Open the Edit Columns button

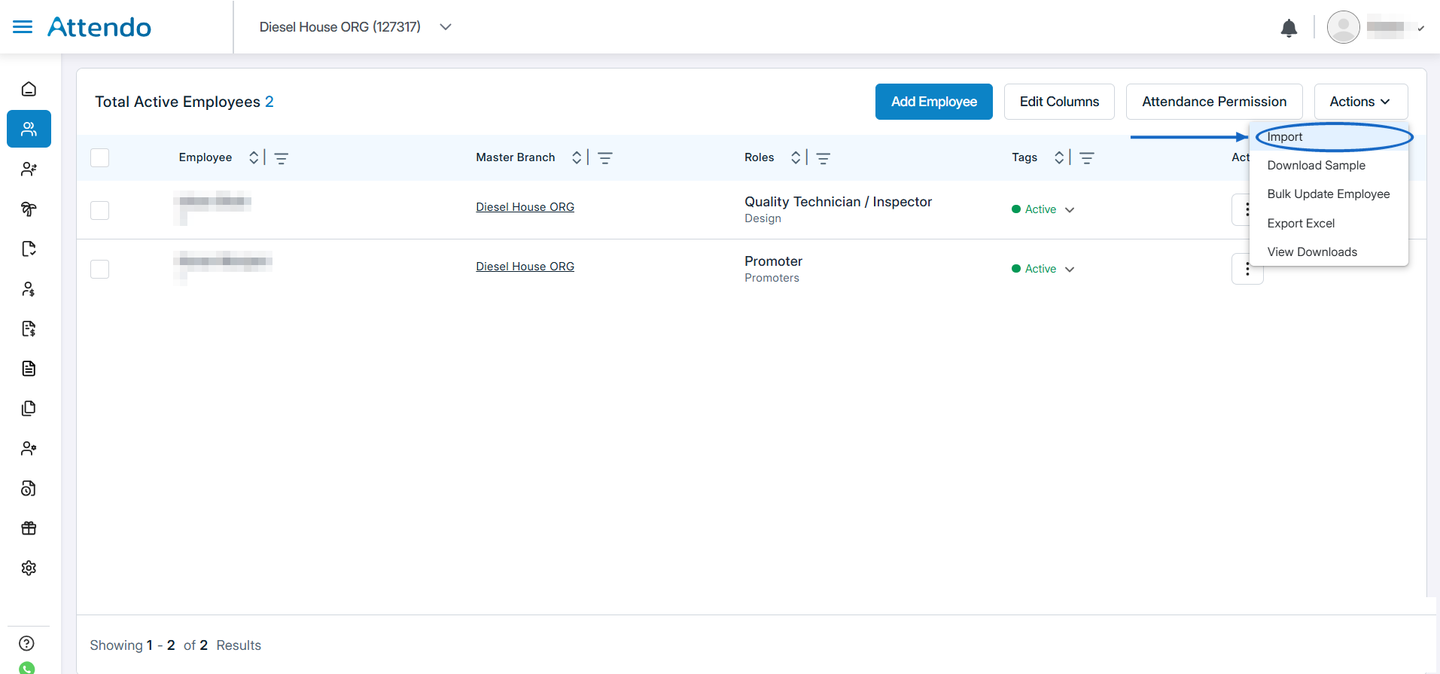click(x=1059, y=102)
